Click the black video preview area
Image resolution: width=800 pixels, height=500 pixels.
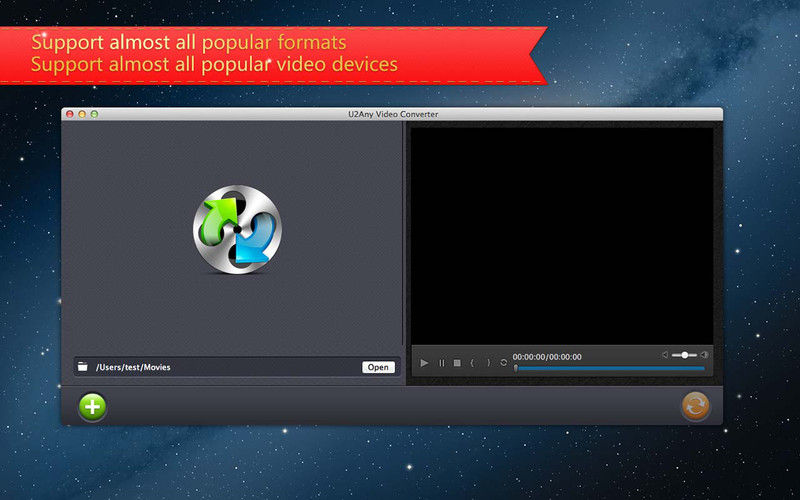click(x=562, y=236)
